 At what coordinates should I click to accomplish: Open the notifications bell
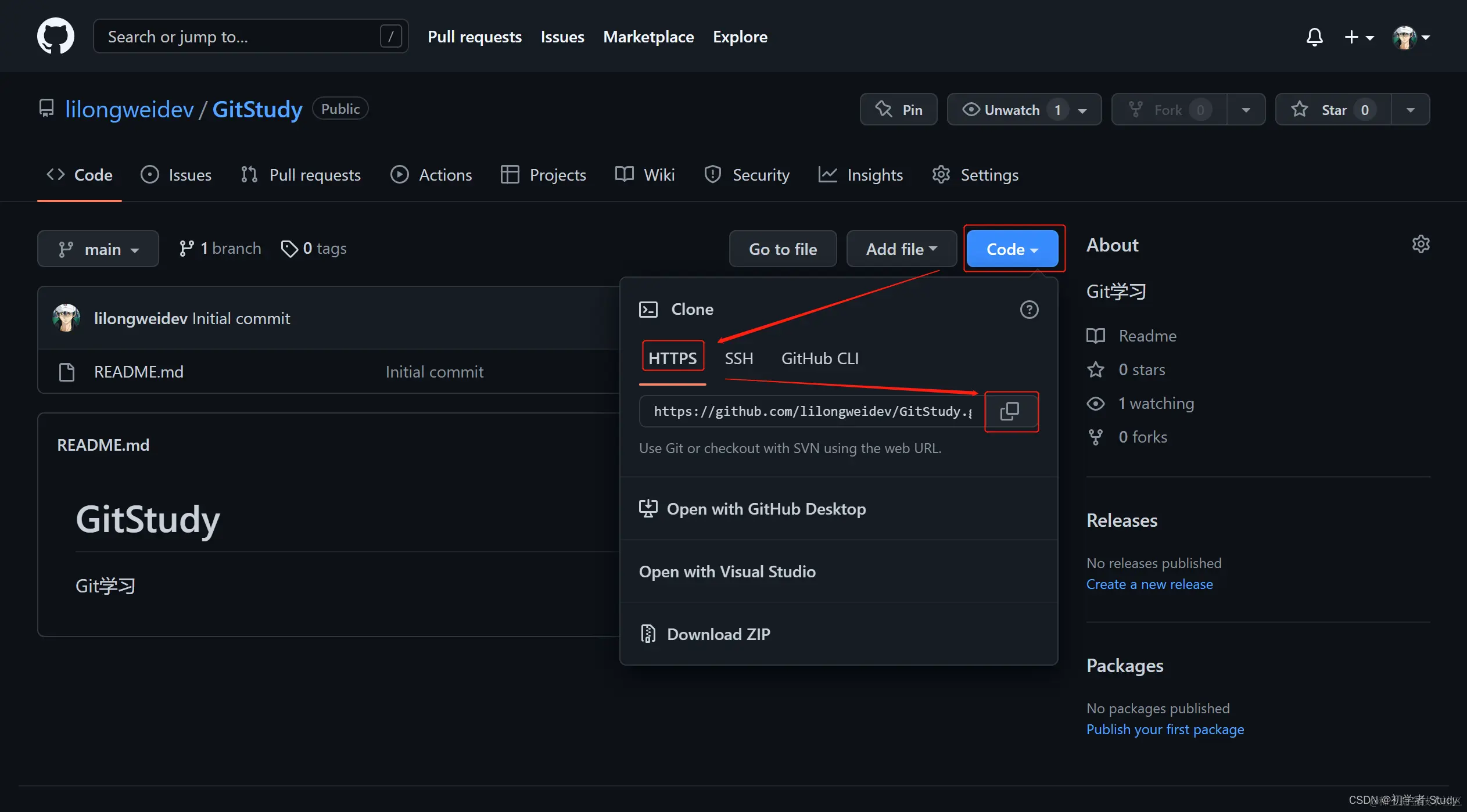pyautogui.click(x=1314, y=37)
